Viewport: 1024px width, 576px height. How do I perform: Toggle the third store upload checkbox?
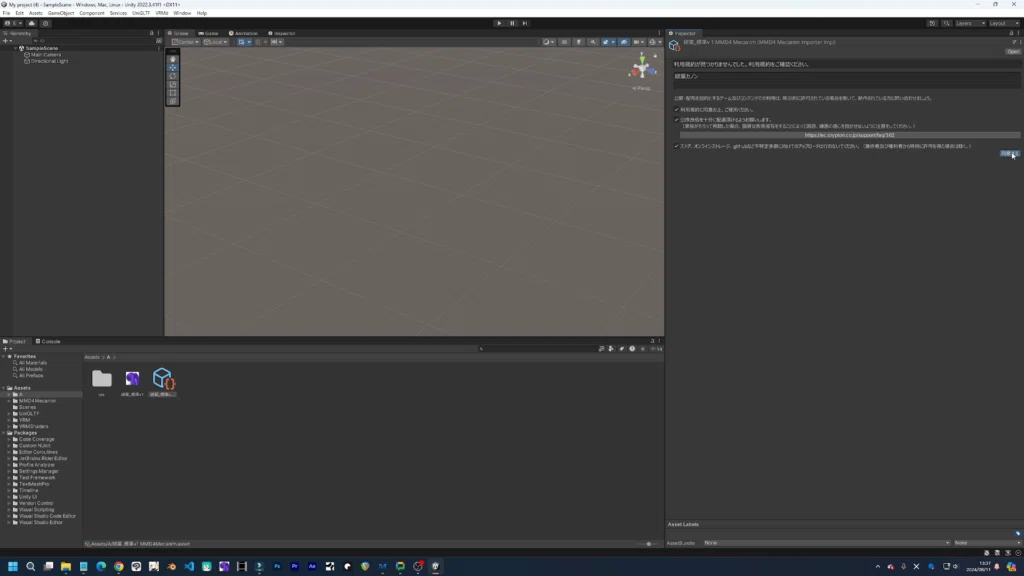tap(676, 146)
